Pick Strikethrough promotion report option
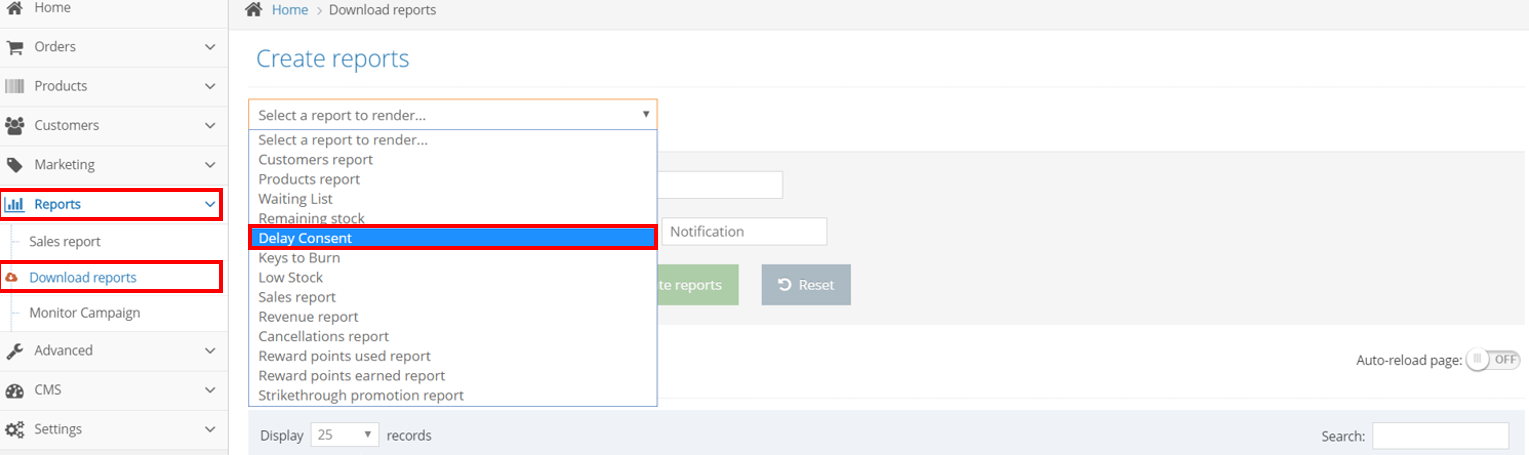This screenshot has height=455, width=1529. point(361,395)
